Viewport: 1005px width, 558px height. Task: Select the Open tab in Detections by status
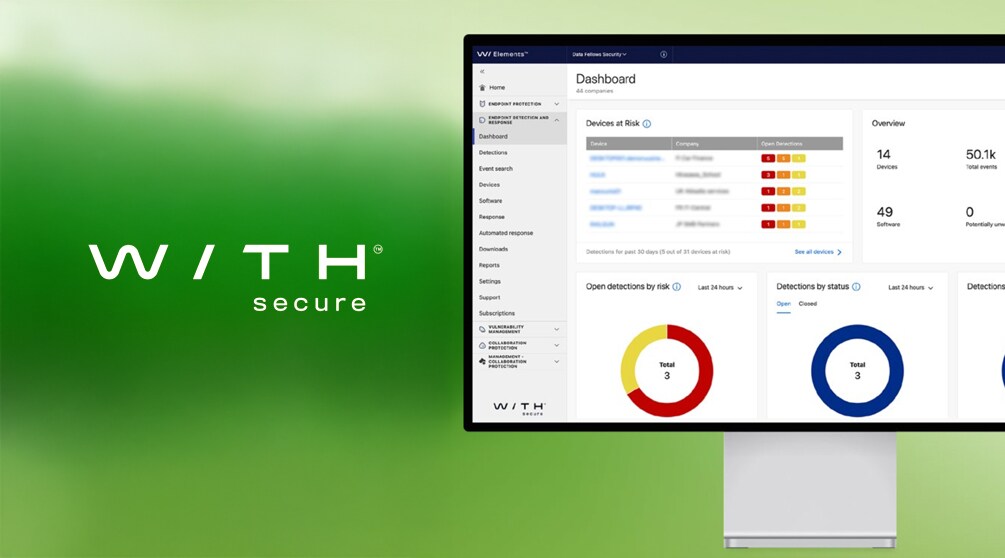783,304
